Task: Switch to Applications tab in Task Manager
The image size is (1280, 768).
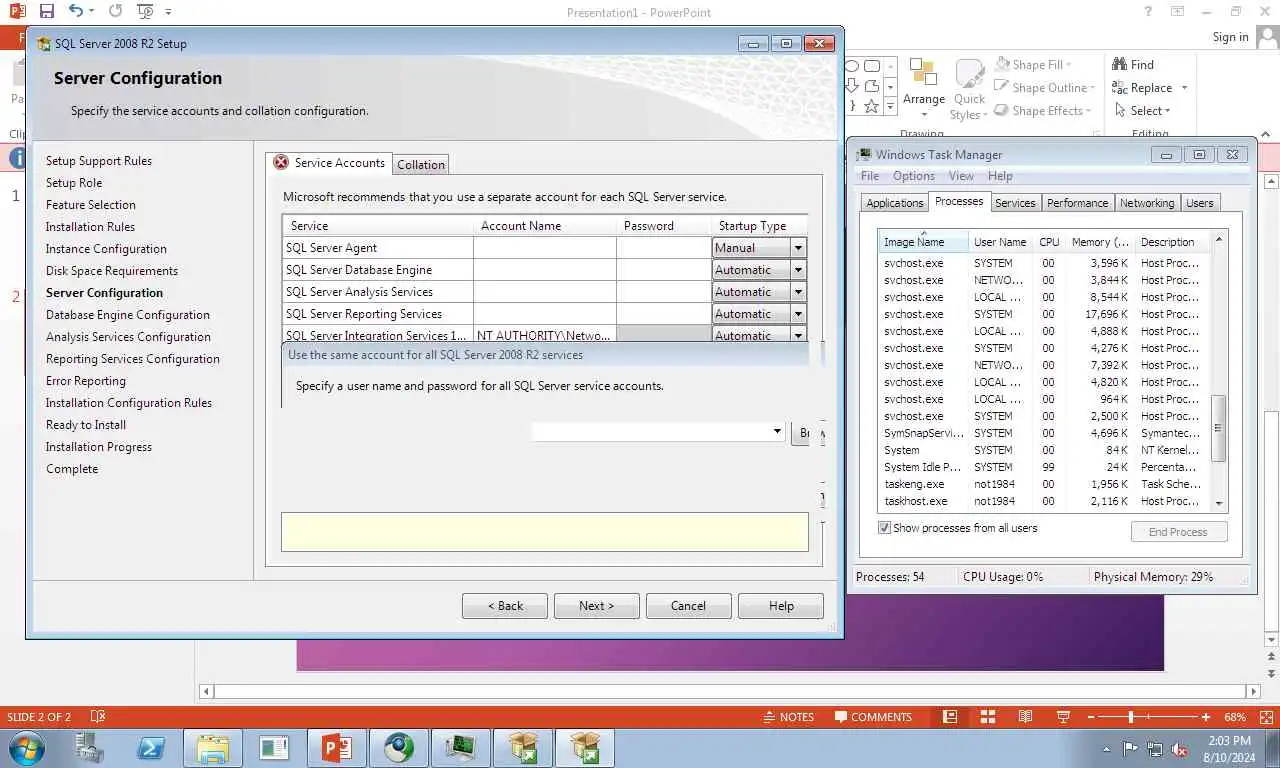Action: click(x=895, y=203)
